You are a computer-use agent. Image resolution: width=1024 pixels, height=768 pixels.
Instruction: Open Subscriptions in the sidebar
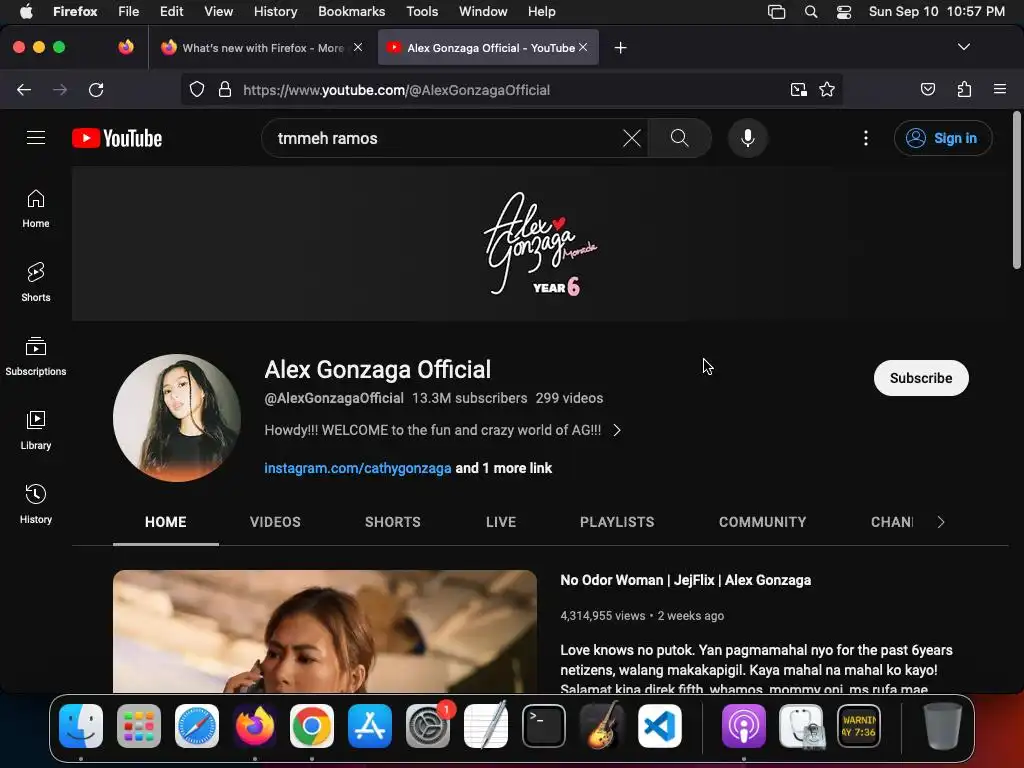(36, 357)
